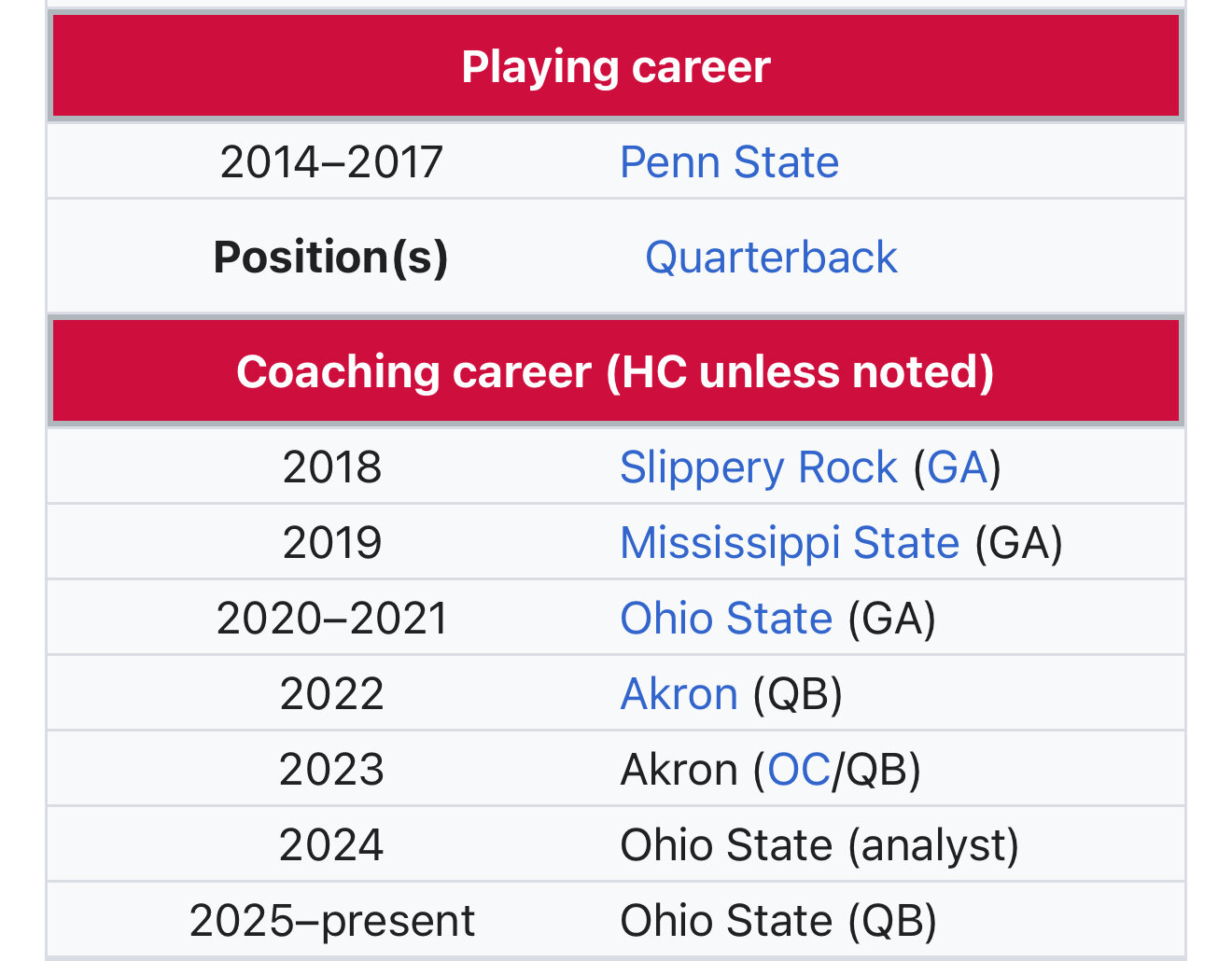Click the Ohio State (QB) entry
Viewport: 1232px width, 975px height.
coord(778,921)
